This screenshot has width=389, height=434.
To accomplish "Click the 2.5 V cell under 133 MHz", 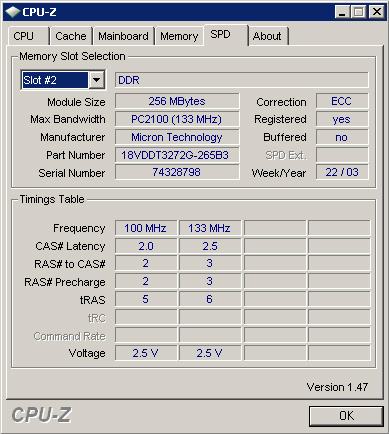I will [210, 353].
